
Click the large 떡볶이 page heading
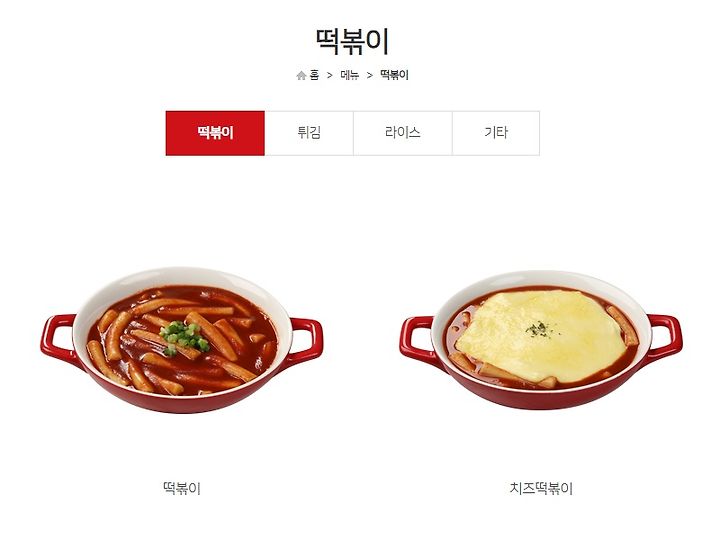(353, 41)
